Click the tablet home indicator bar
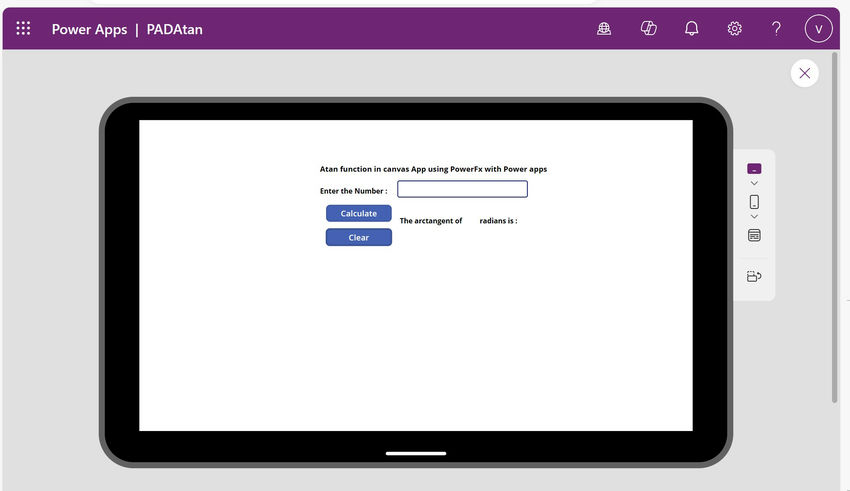The image size is (850, 491). pyautogui.click(x=416, y=453)
